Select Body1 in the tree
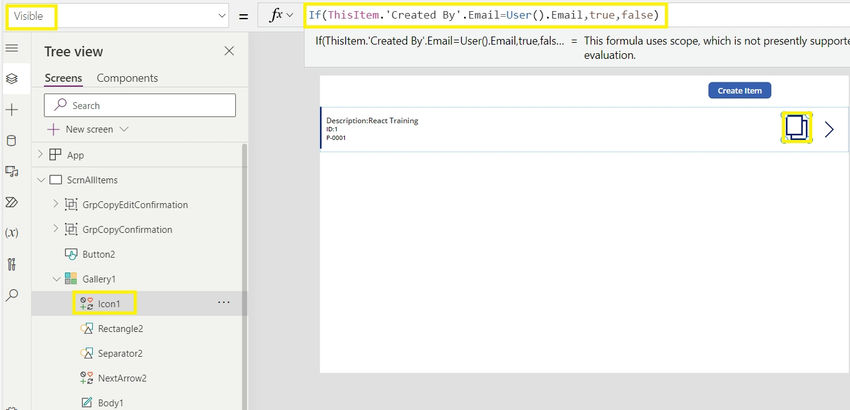This screenshot has height=410, width=850. tap(111, 402)
